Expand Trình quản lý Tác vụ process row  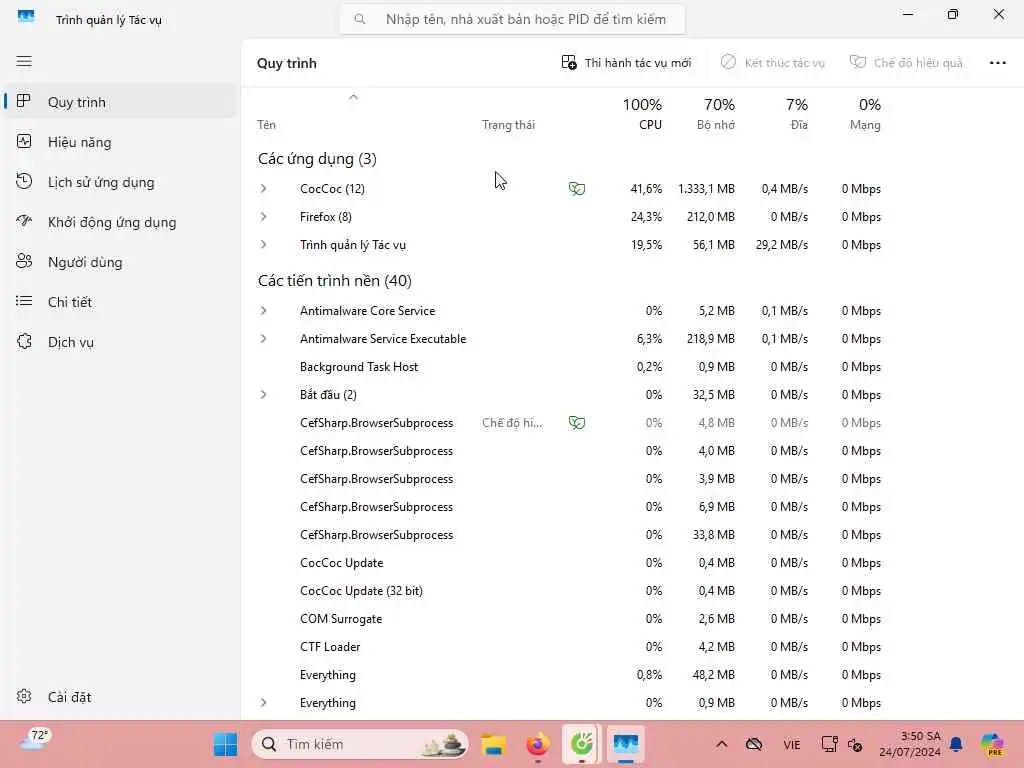point(263,245)
